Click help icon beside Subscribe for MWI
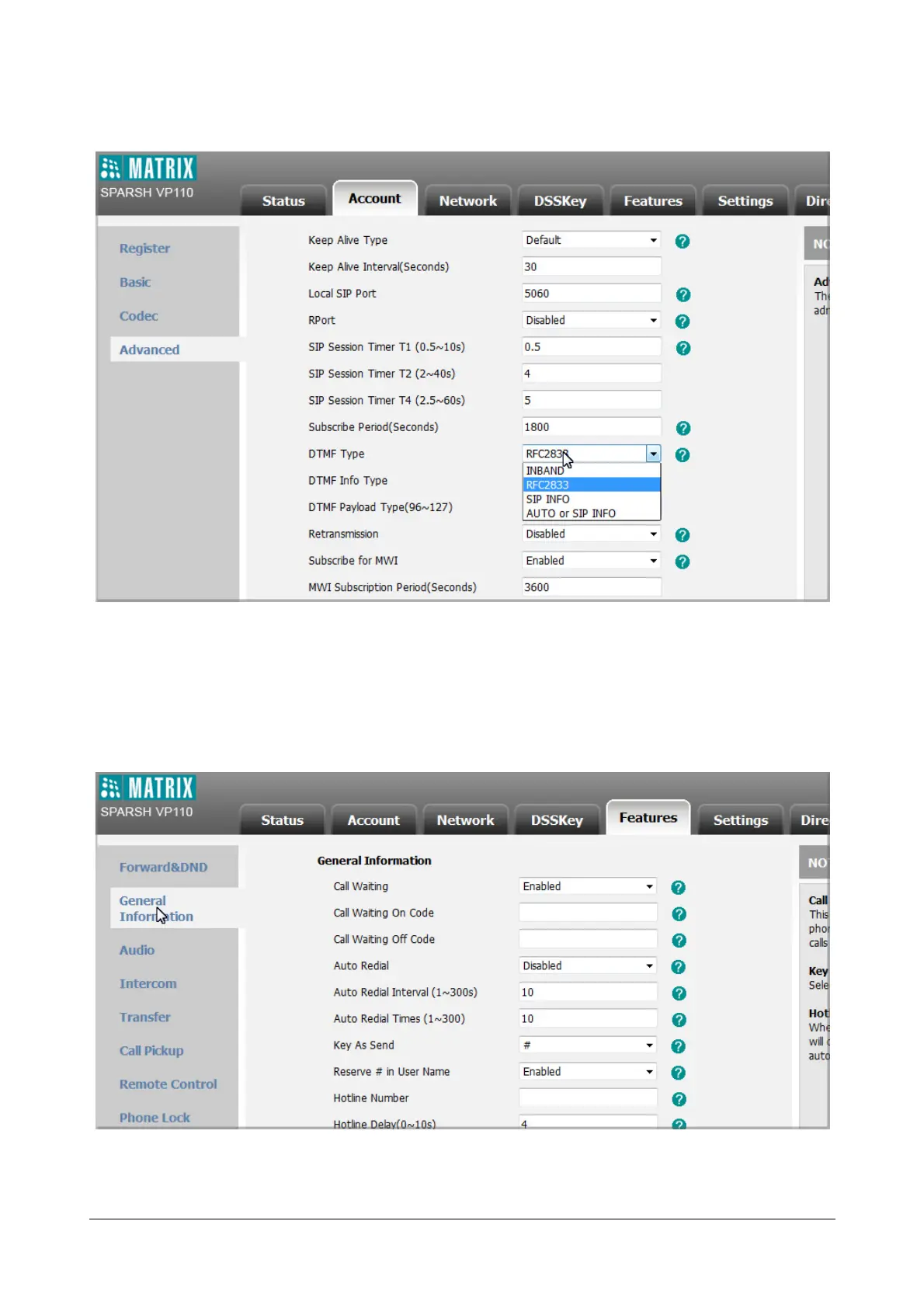Viewport: 924px width, 1308px height. click(682, 562)
